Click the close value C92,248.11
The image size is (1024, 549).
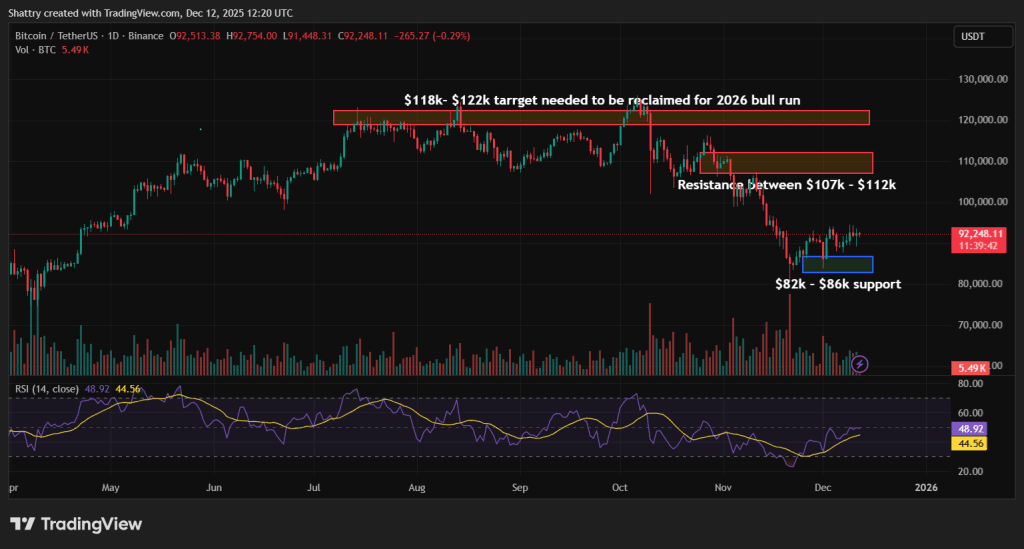pos(362,36)
